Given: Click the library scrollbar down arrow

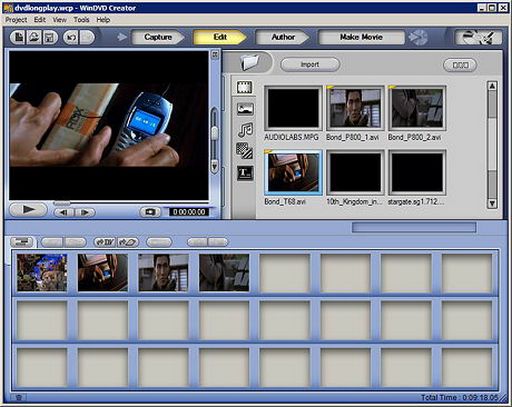Looking at the screenshot, I should pos(492,203).
